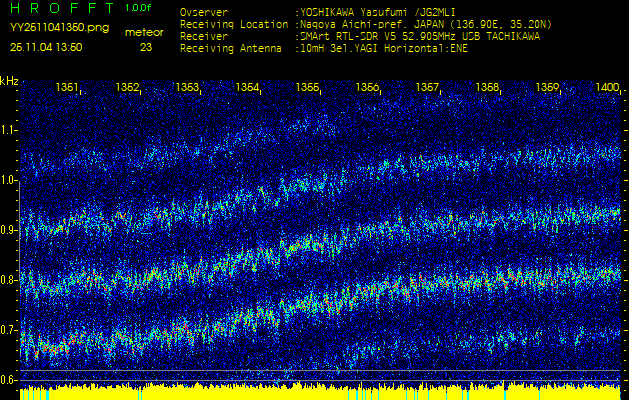The height and width of the screenshot is (400, 629).
Task: Jump to the 1355 time marker
Action: [x=308, y=88]
